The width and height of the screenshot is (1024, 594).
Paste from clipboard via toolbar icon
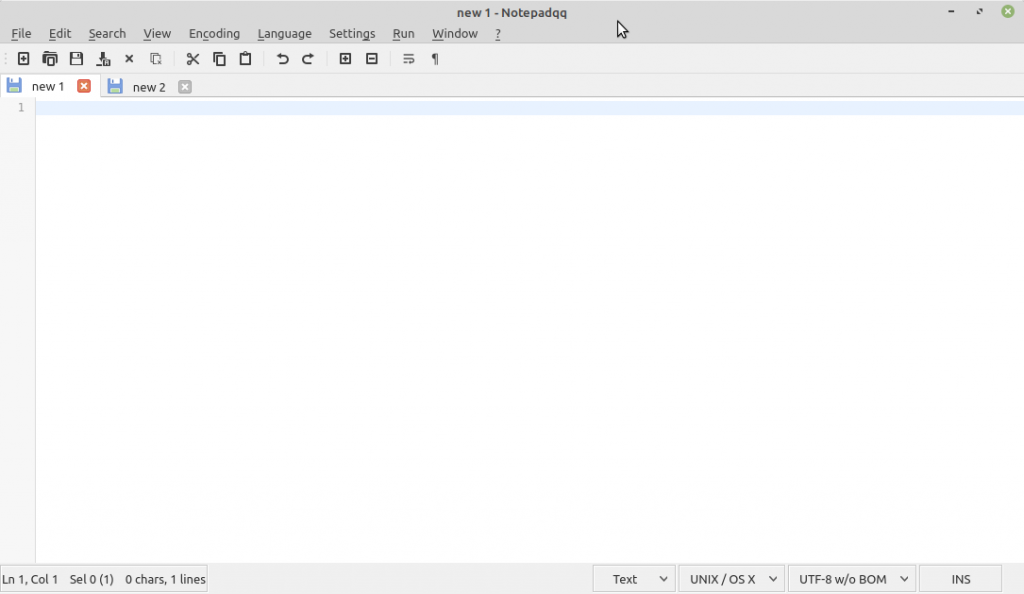click(x=246, y=59)
